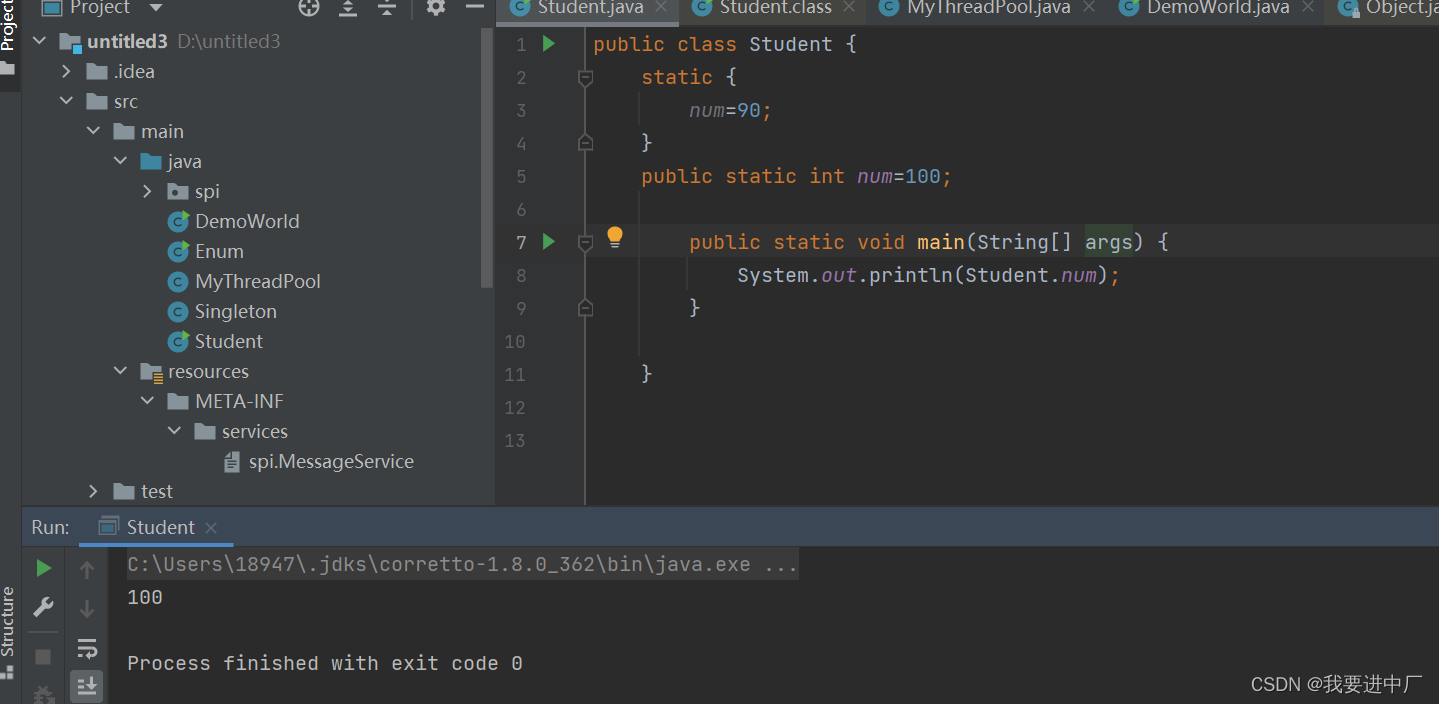Click 'num=100' in line 5

click(x=899, y=176)
